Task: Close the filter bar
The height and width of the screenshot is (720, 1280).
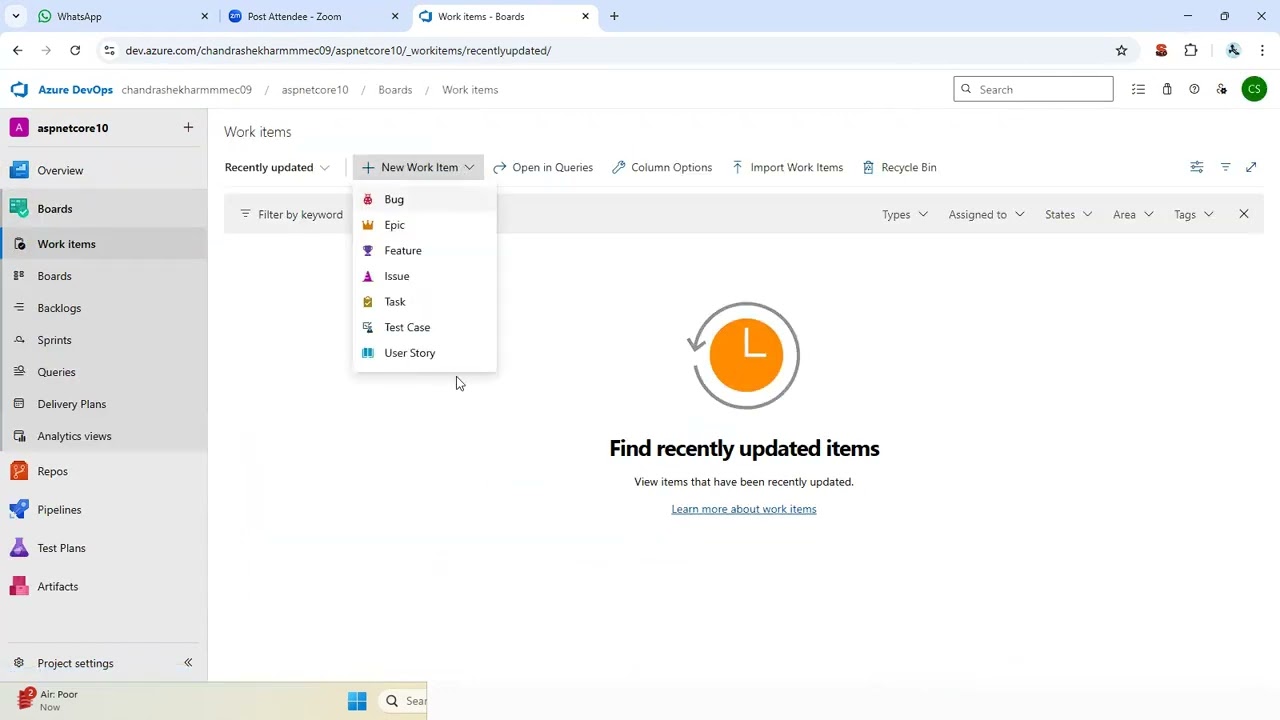Action: (x=1244, y=214)
